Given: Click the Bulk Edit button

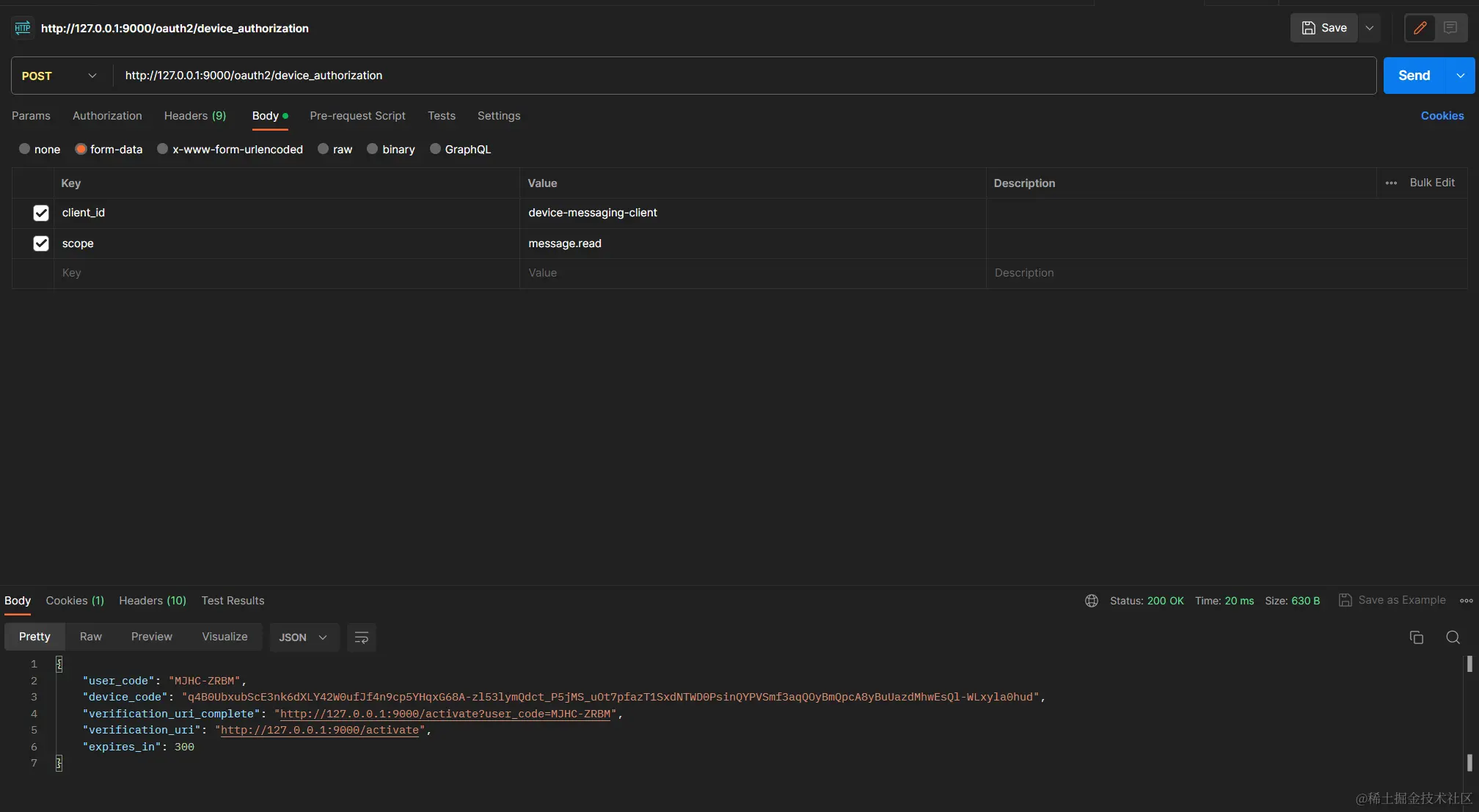Looking at the screenshot, I should [1431, 183].
